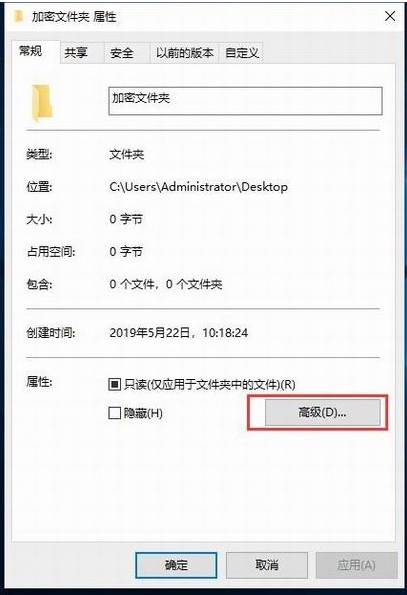The height and width of the screenshot is (595, 407).
Task: Click the folder name field 加密文件夹
Action: point(245,101)
